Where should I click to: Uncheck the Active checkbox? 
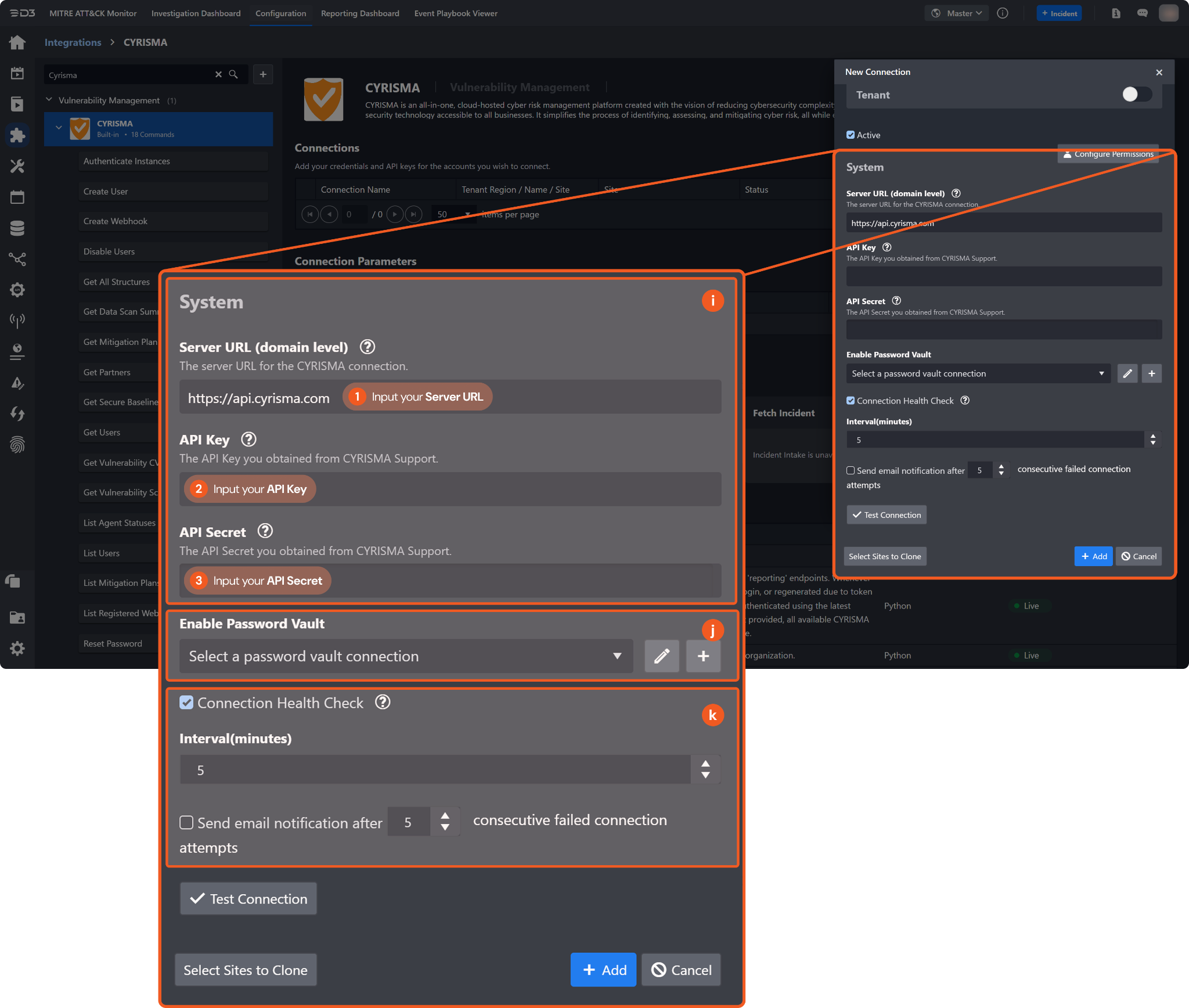click(x=851, y=135)
